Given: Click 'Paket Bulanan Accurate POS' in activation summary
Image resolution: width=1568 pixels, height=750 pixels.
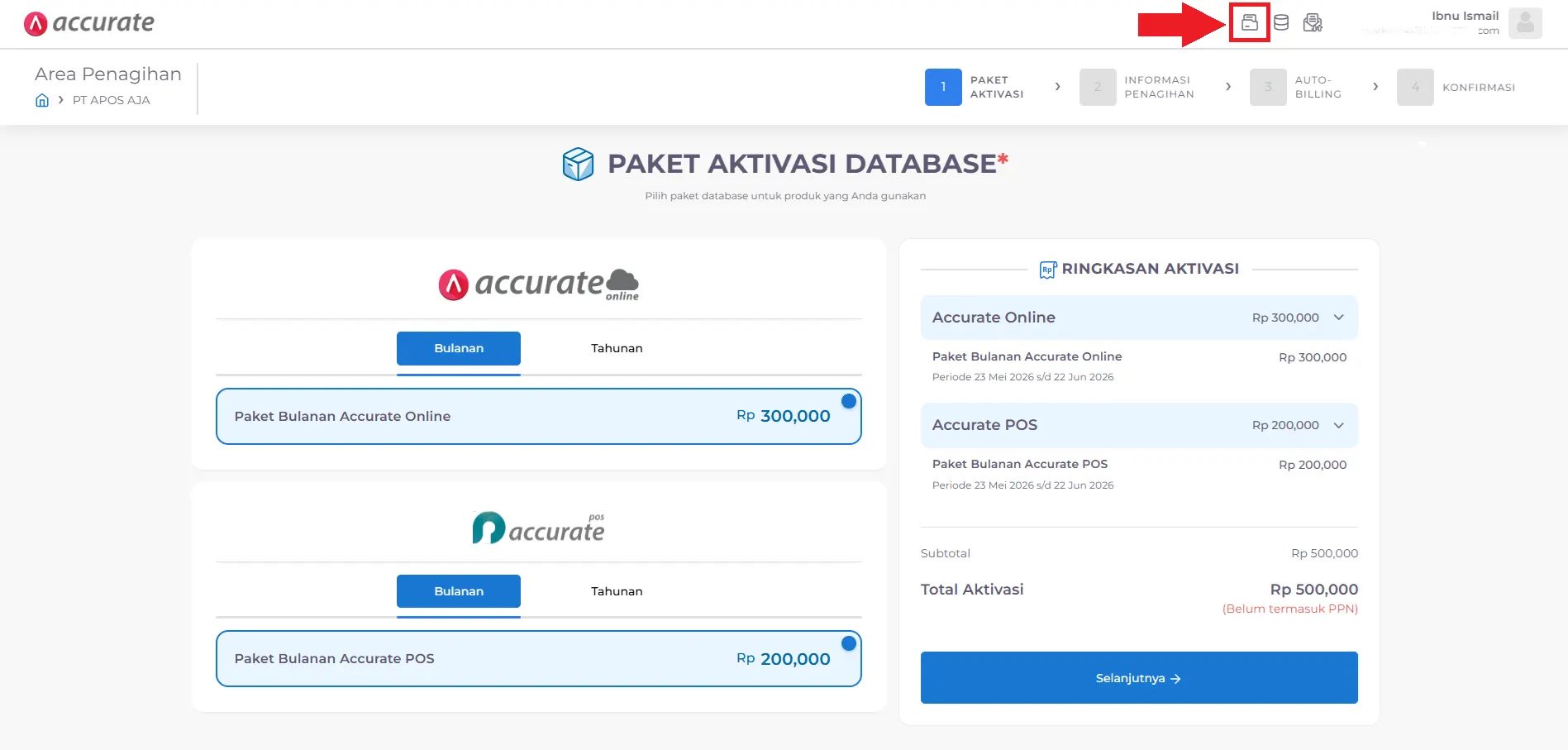Looking at the screenshot, I should [x=1020, y=464].
